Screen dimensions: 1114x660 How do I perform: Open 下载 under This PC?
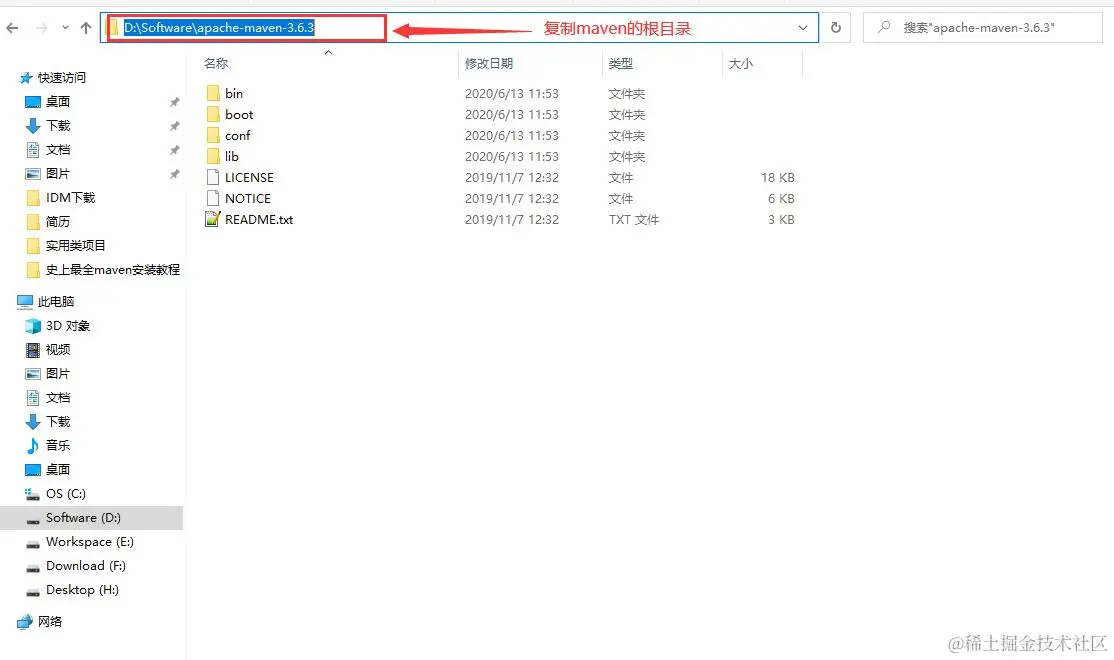click(58, 421)
